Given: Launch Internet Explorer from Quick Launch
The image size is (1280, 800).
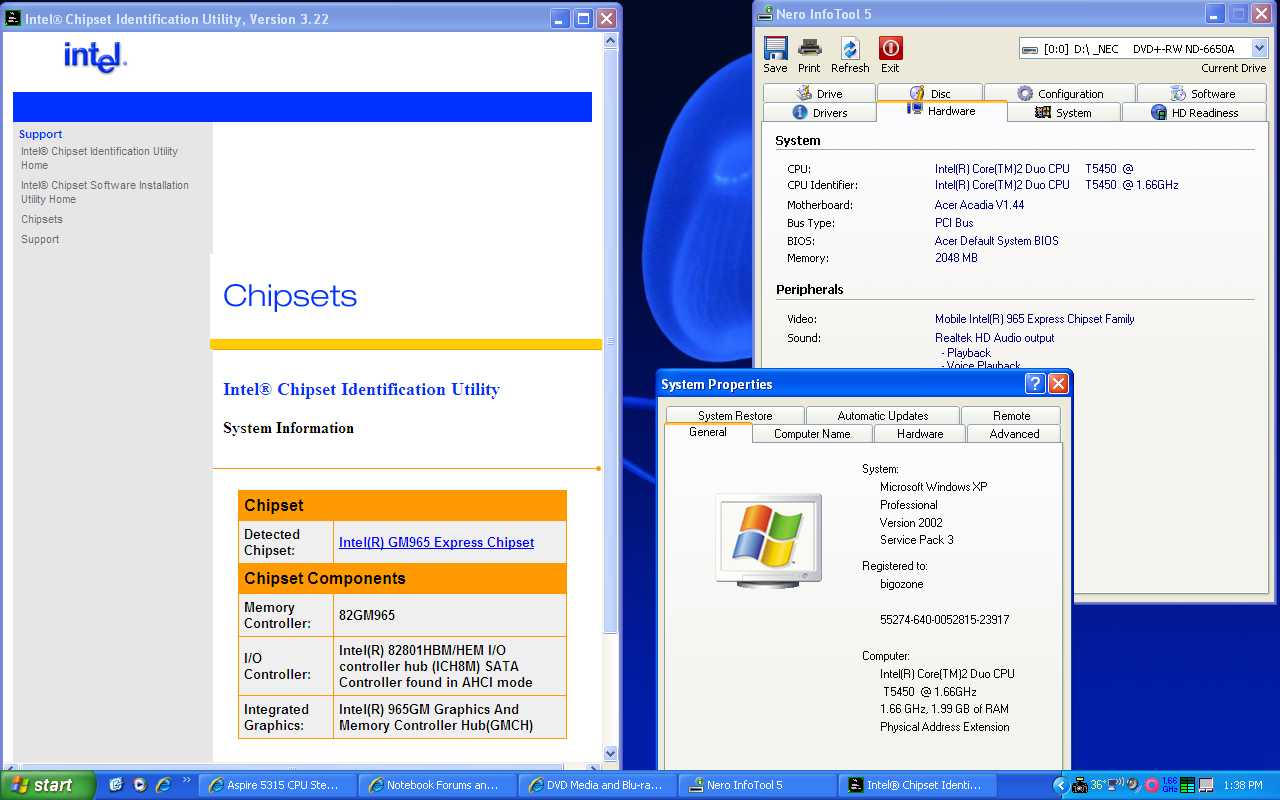Looking at the screenshot, I should pyautogui.click(x=163, y=785).
